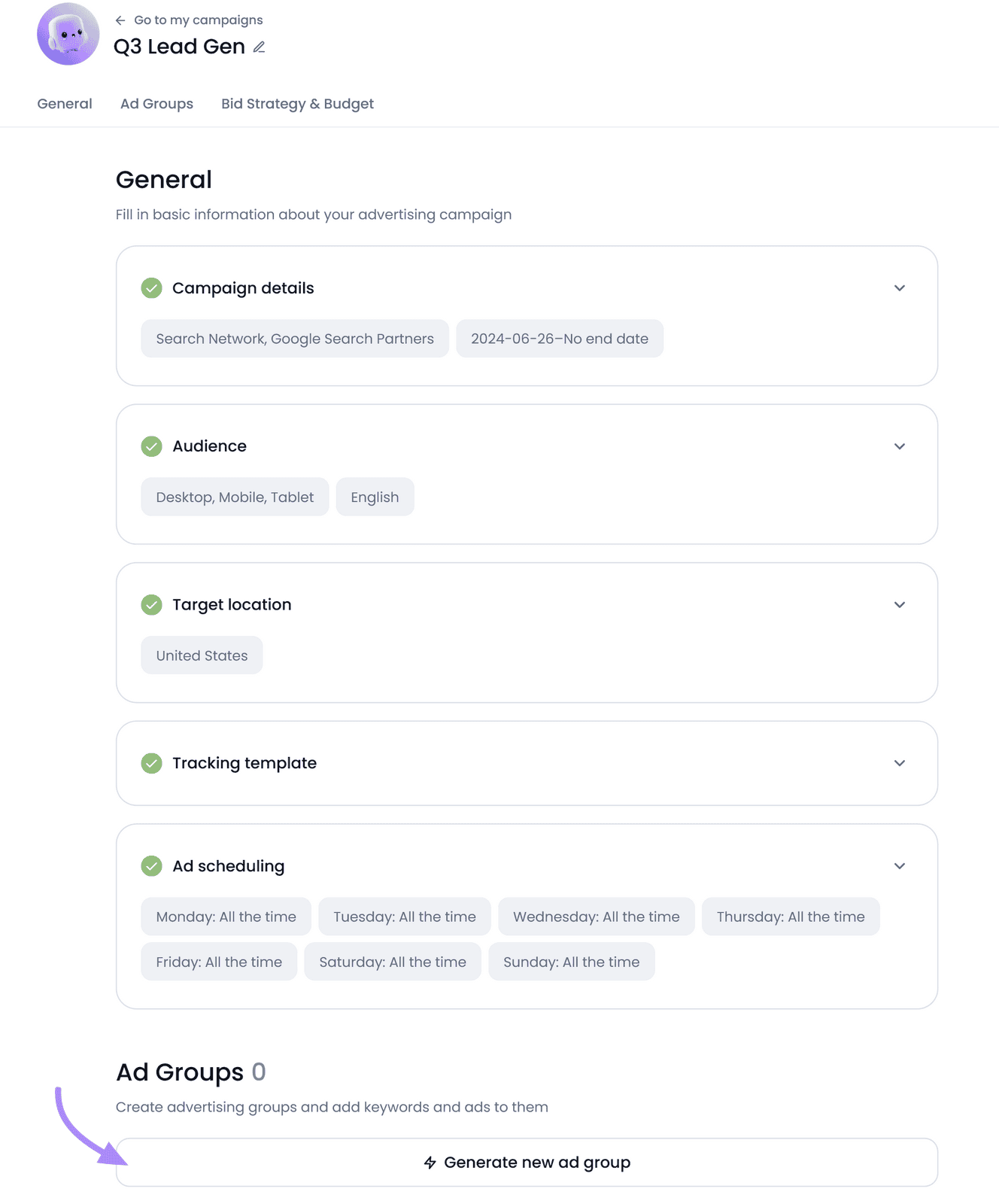The height and width of the screenshot is (1204, 999).
Task: Click Go to my campaigns link
Action: point(198,20)
